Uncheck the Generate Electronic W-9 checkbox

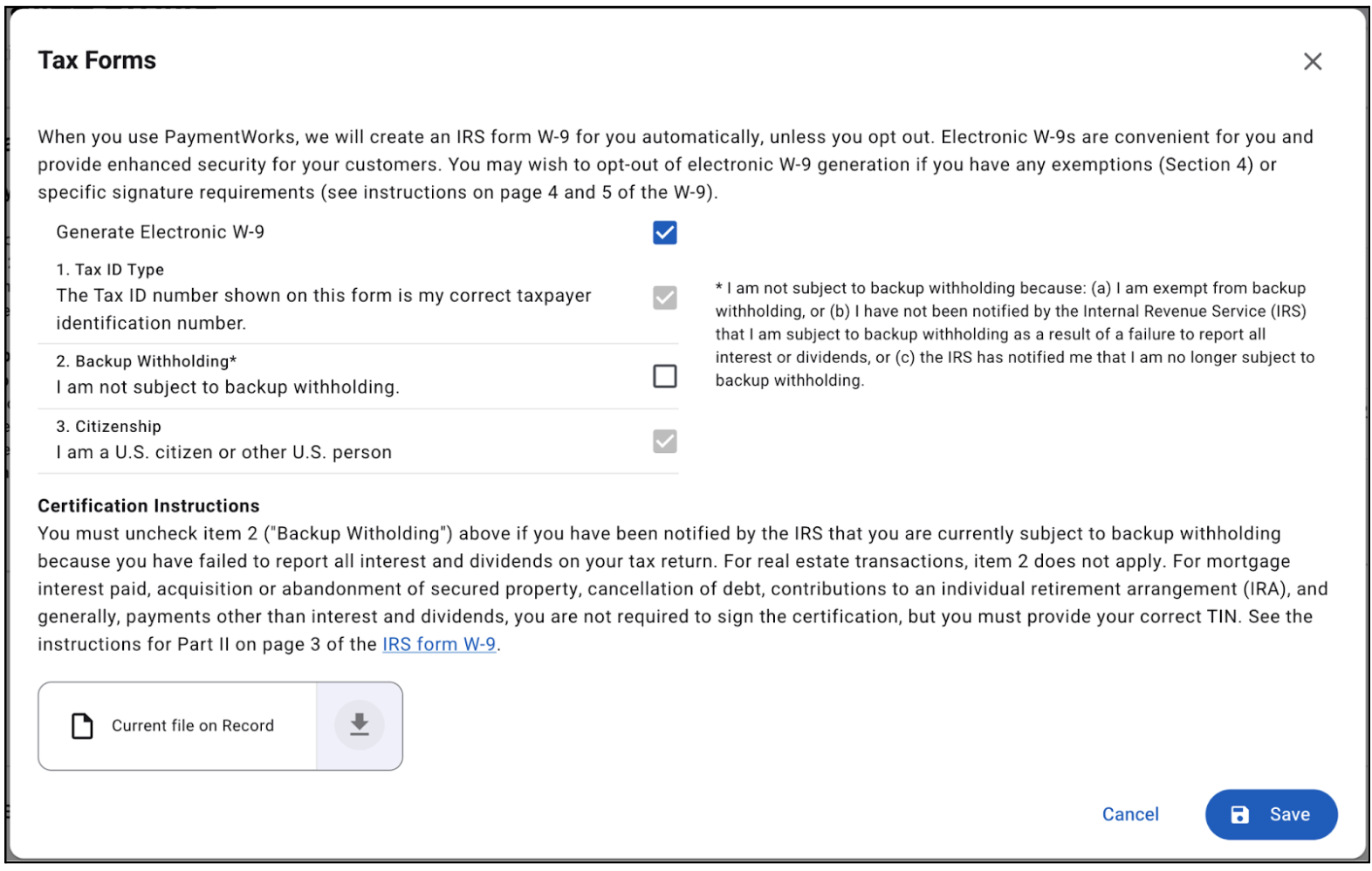[x=664, y=232]
